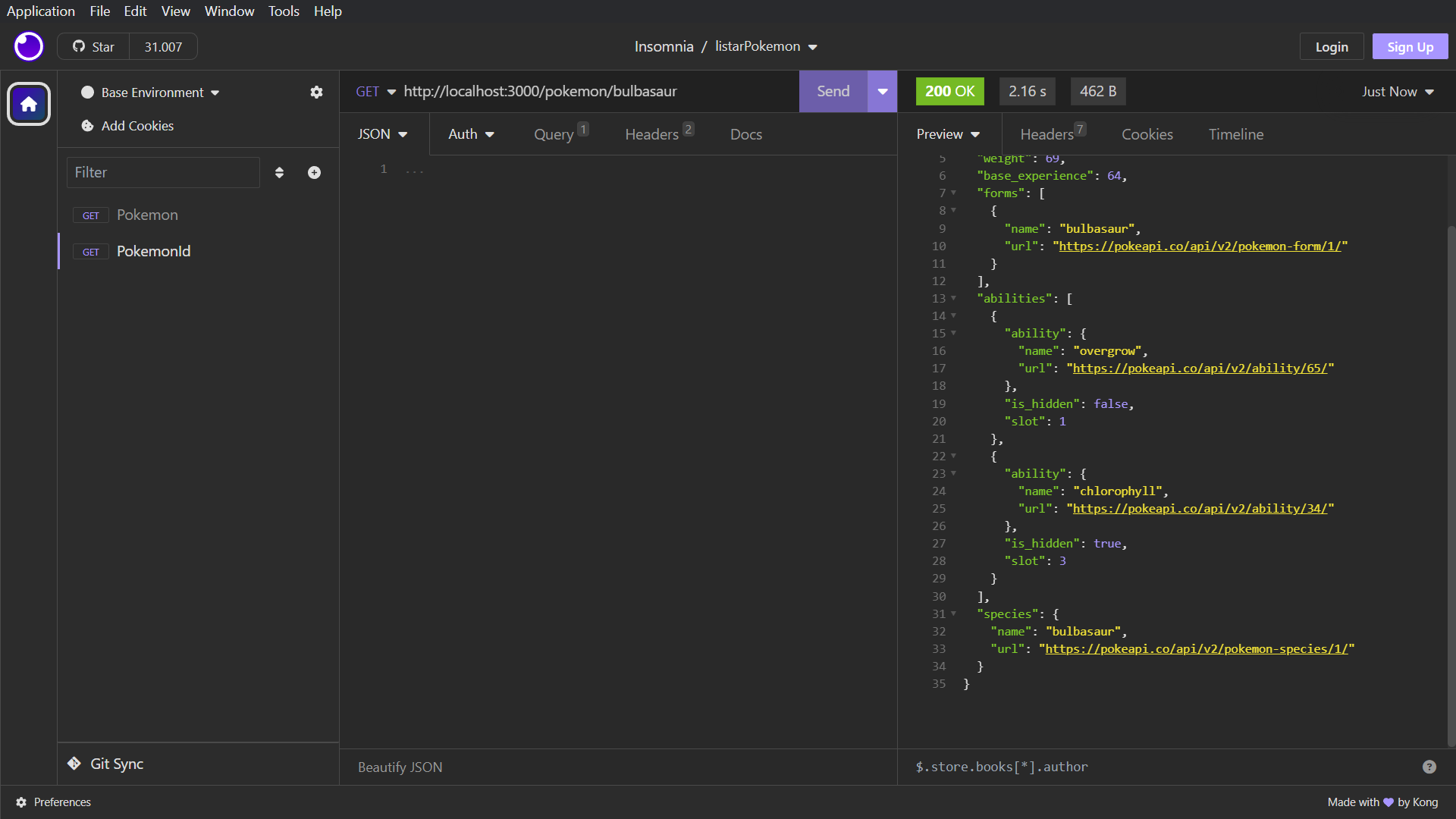
Task: Collapse the abilities array at line 13
Action: click(953, 299)
